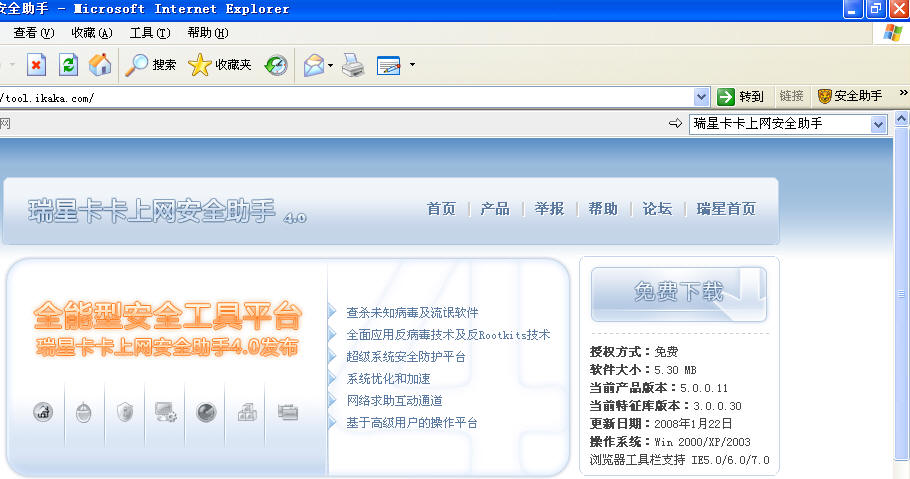
Task: Open 基于高级用户的操作平台 link
Action: pos(411,423)
